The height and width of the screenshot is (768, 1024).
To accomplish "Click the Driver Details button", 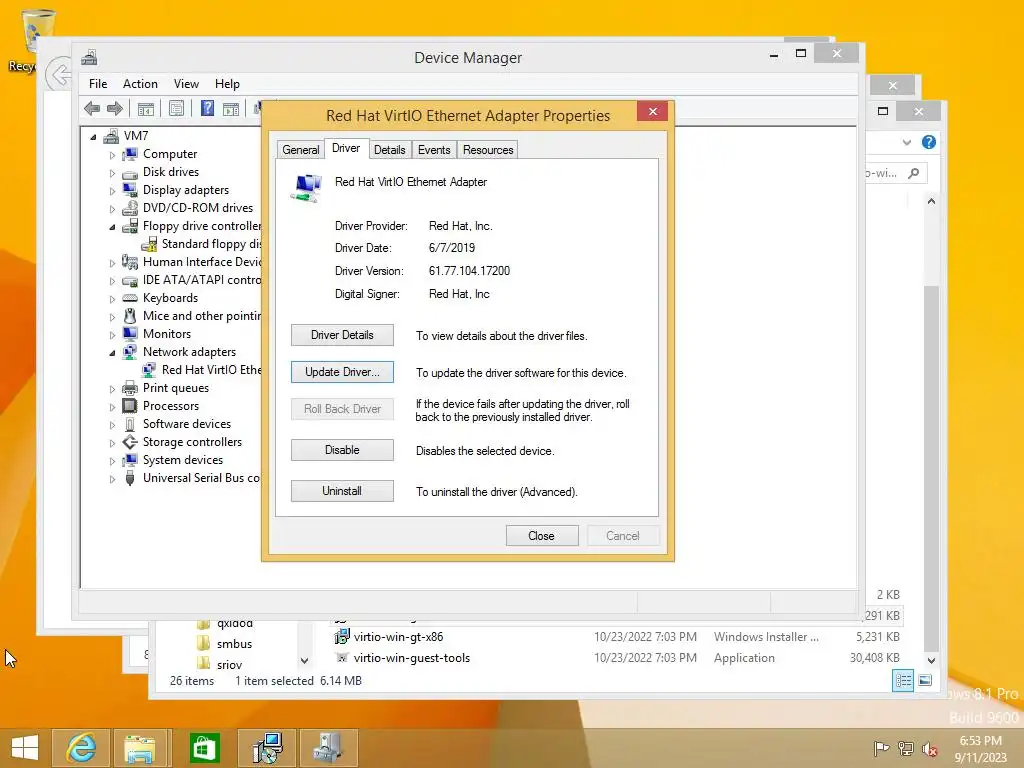I will point(342,335).
